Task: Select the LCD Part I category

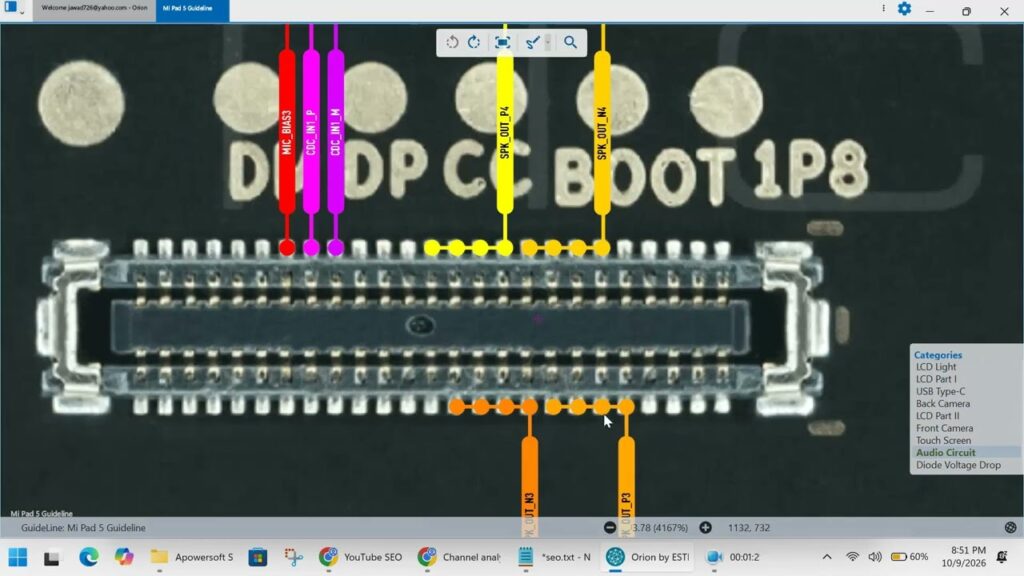Action: coord(936,379)
